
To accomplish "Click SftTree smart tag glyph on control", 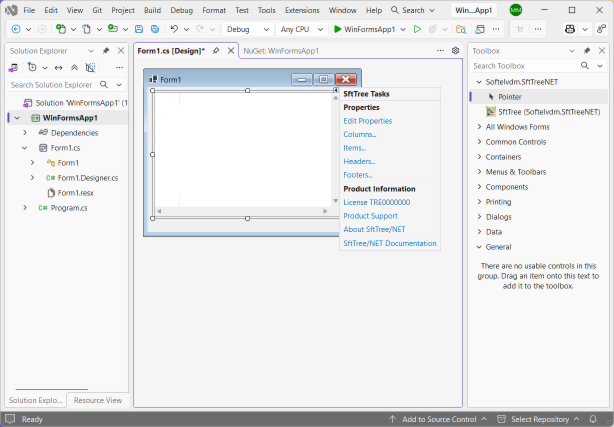I will click(x=336, y=90).
